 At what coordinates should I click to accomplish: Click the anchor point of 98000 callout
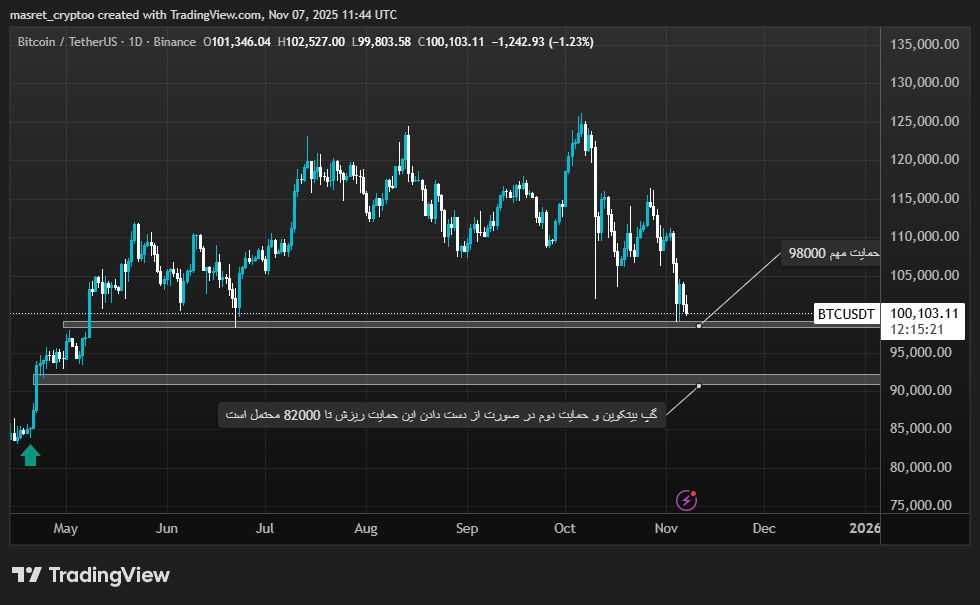pos(699,325)
